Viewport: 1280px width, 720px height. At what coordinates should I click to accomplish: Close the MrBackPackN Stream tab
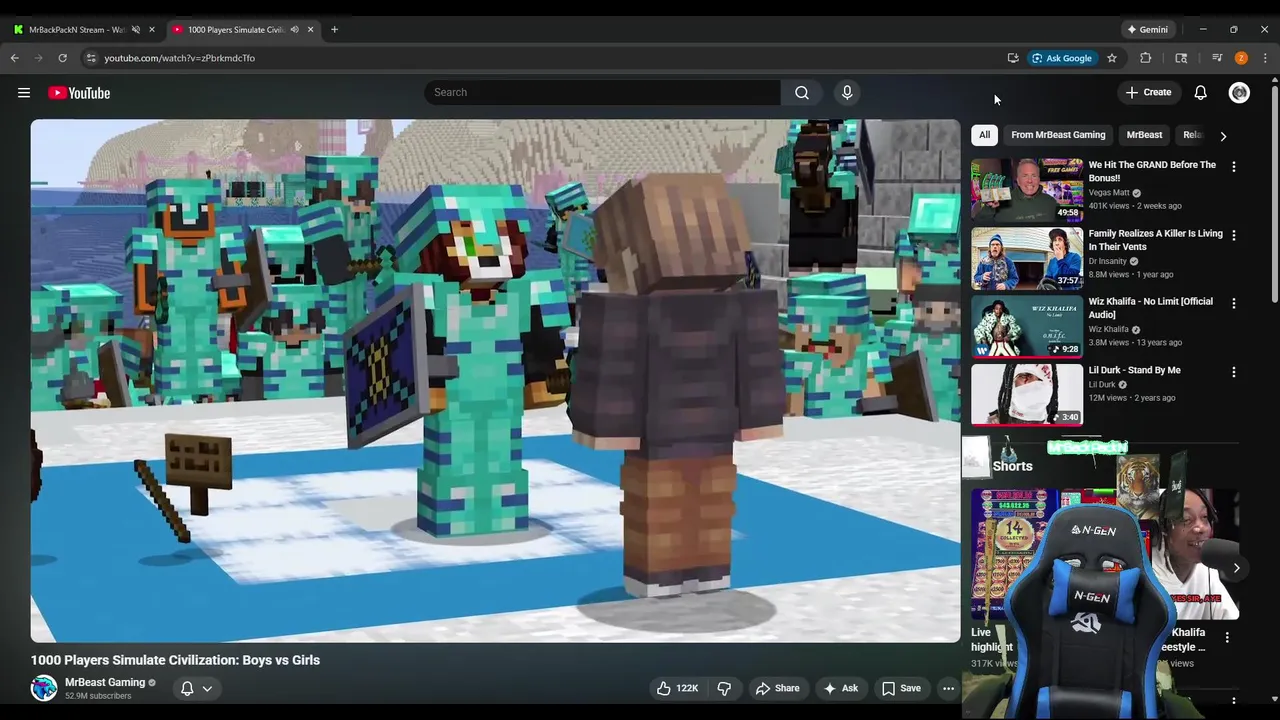coord(152,30)
